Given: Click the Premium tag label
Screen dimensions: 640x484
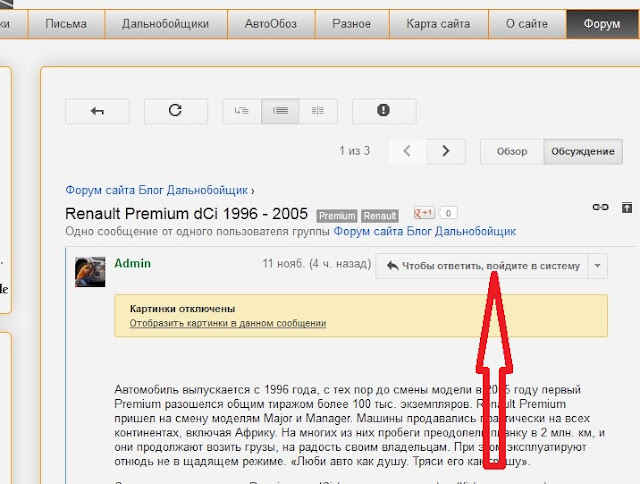Looking at the screenshot, I should click(337, 216).
